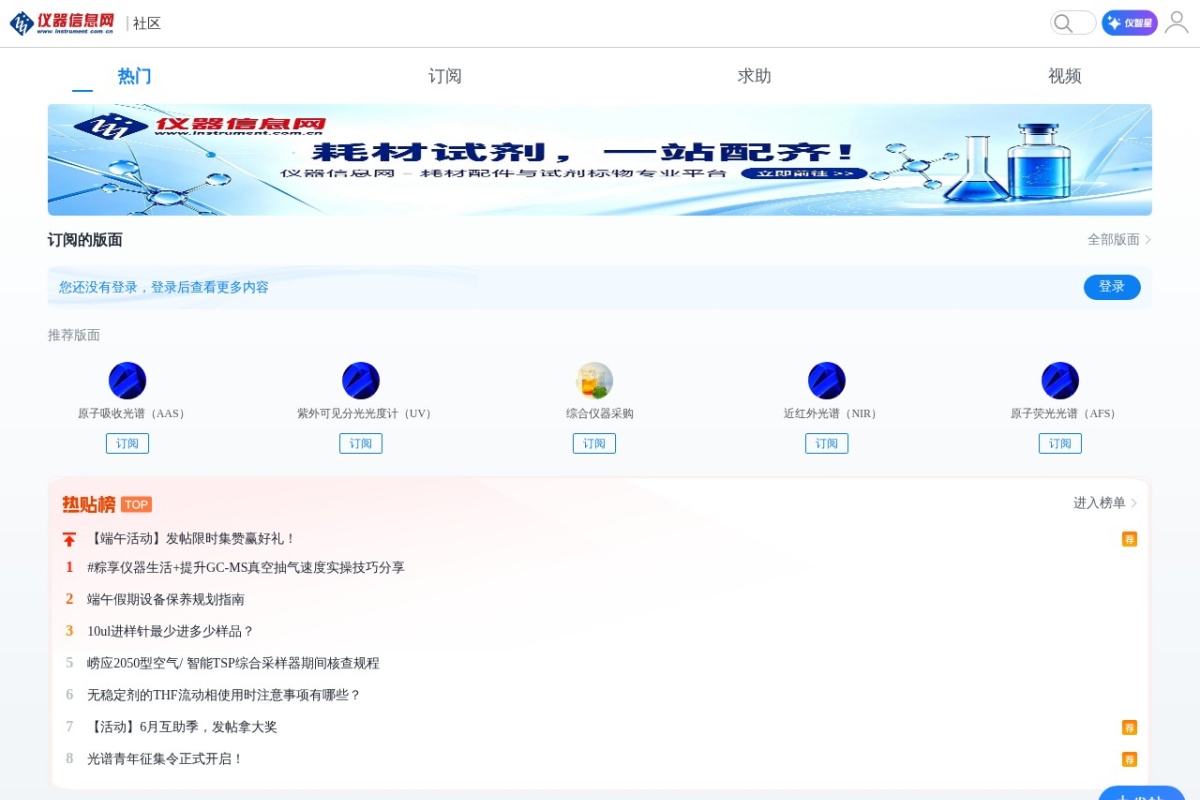The width and height of the screenshot is (1200, 800).
Task: Switch to the 热门 tab
Action: (x=134, y=76)
